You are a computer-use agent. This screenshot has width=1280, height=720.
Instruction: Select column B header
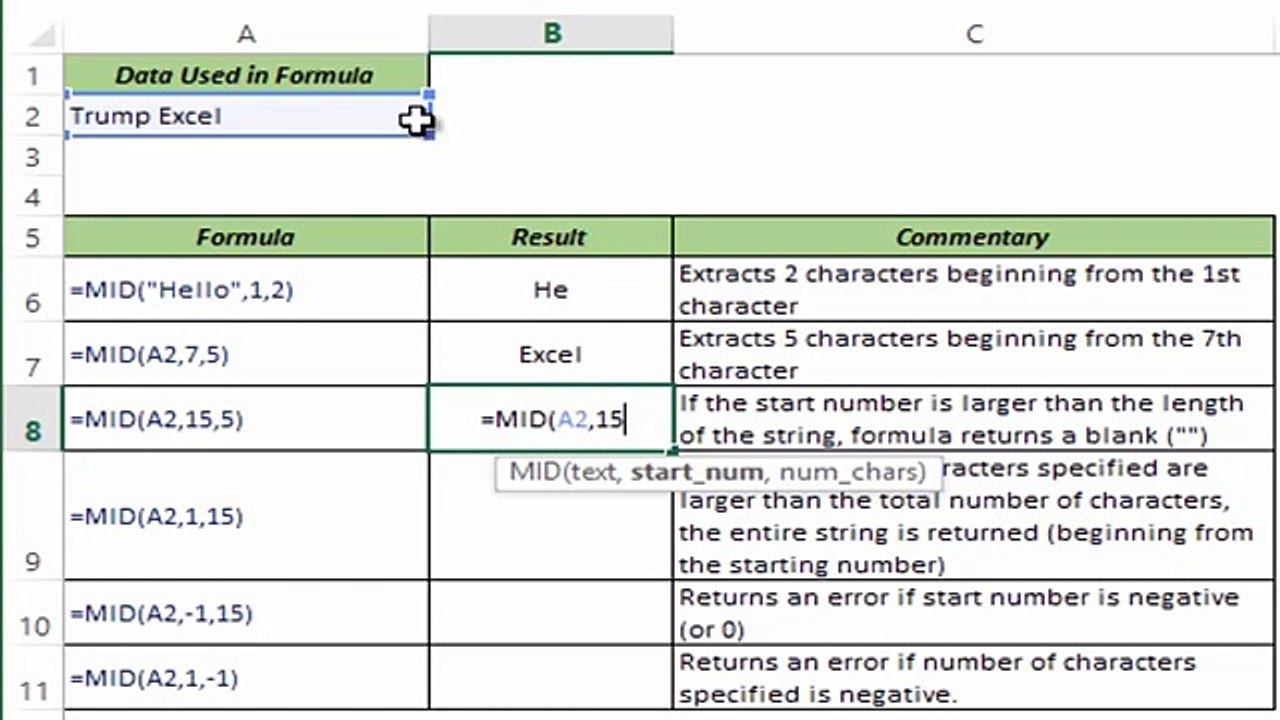click(x=551, y=34)
